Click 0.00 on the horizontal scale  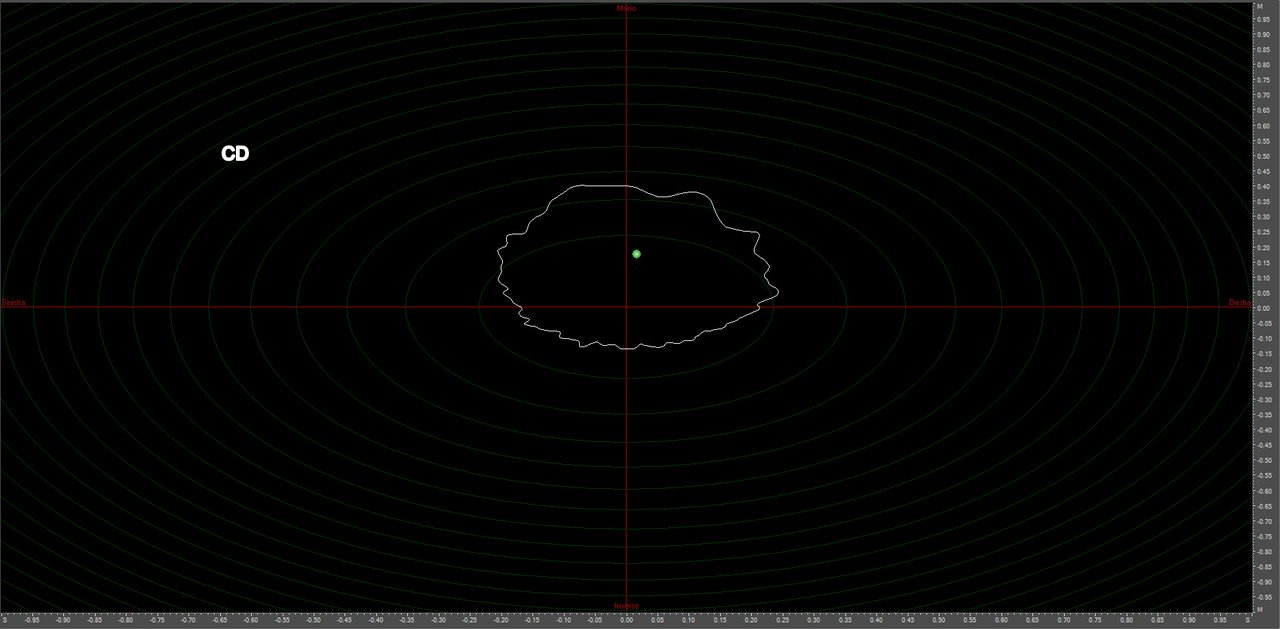point(626,620)
